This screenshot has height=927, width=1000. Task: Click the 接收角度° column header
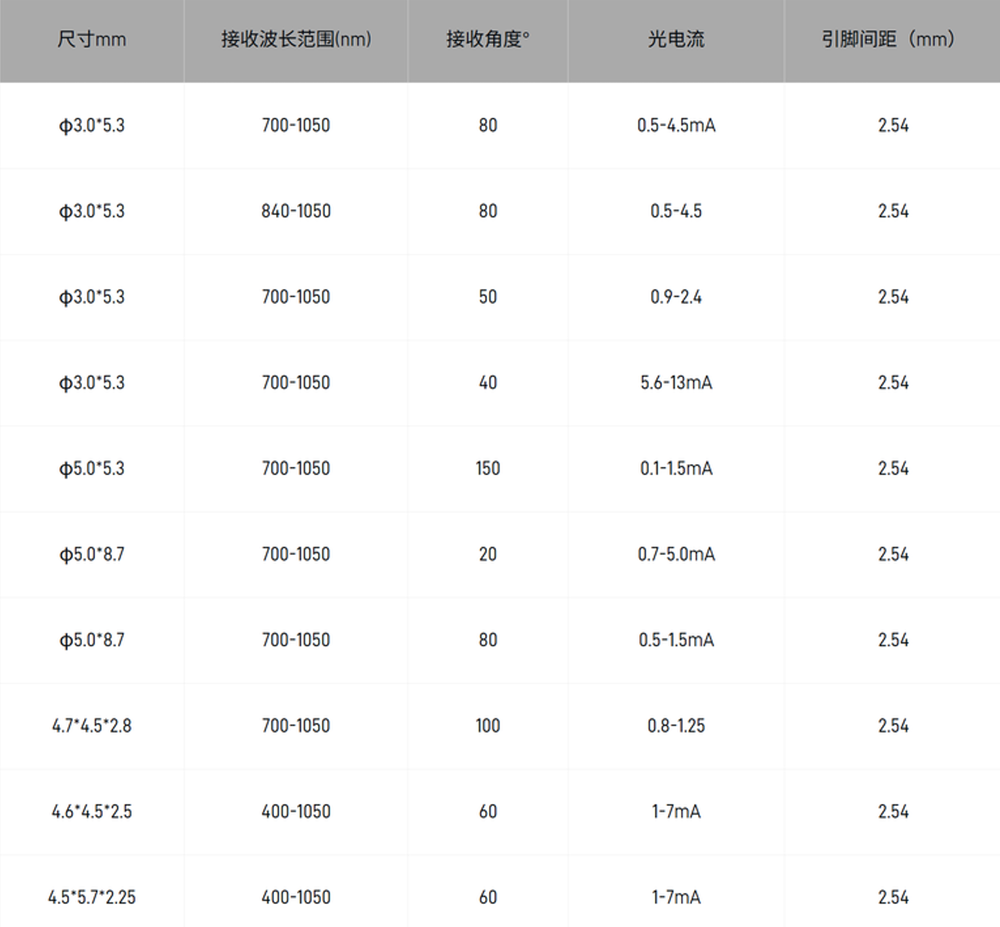coord(487,41)
